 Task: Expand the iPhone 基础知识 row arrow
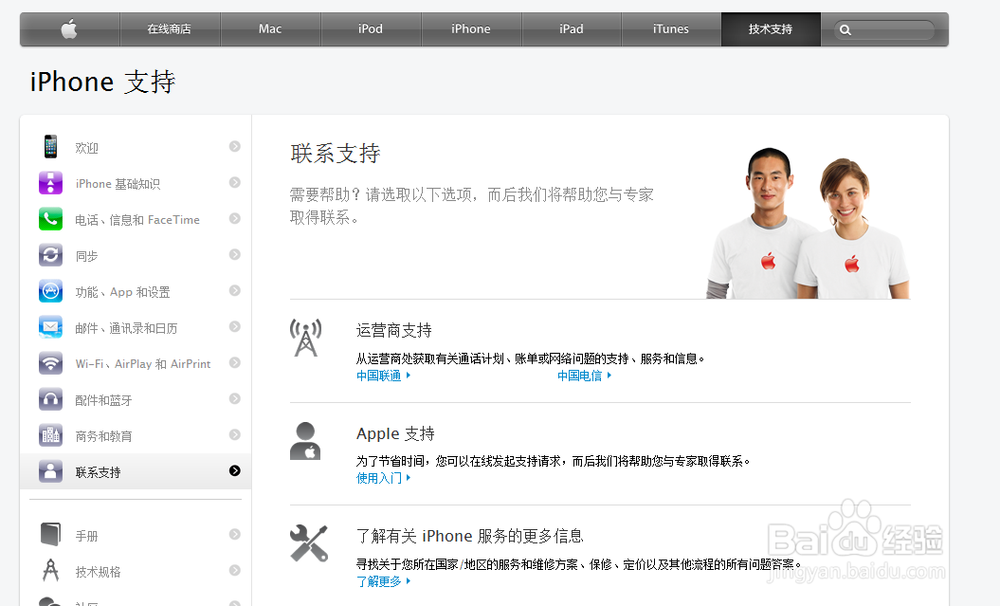pos(235,182)
